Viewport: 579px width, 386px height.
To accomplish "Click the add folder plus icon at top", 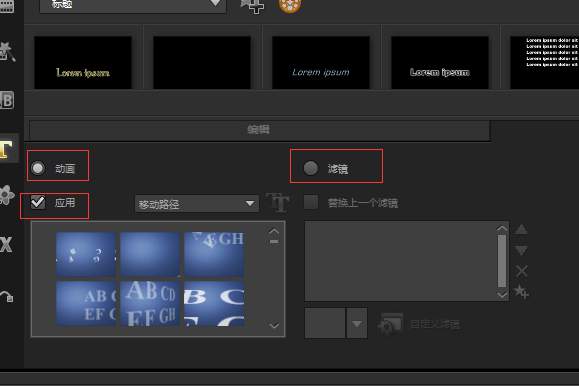I will (x=253, y=5).
